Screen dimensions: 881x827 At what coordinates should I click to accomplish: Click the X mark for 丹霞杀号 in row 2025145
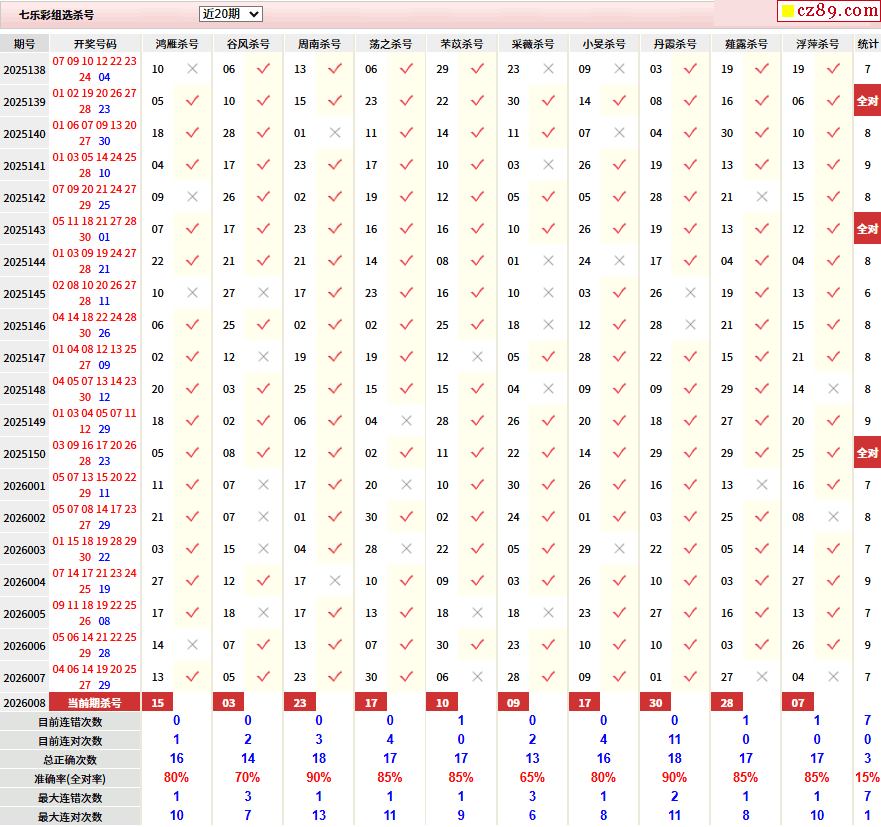coord(691,293)
